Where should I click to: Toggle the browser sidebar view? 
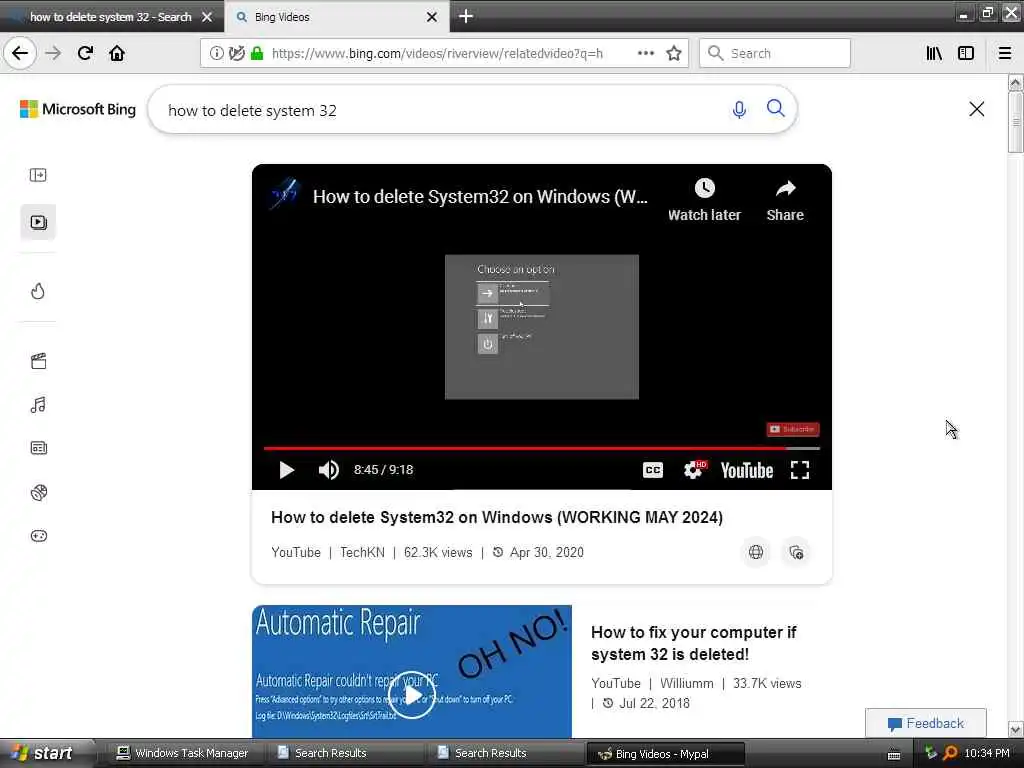point(966,53)
